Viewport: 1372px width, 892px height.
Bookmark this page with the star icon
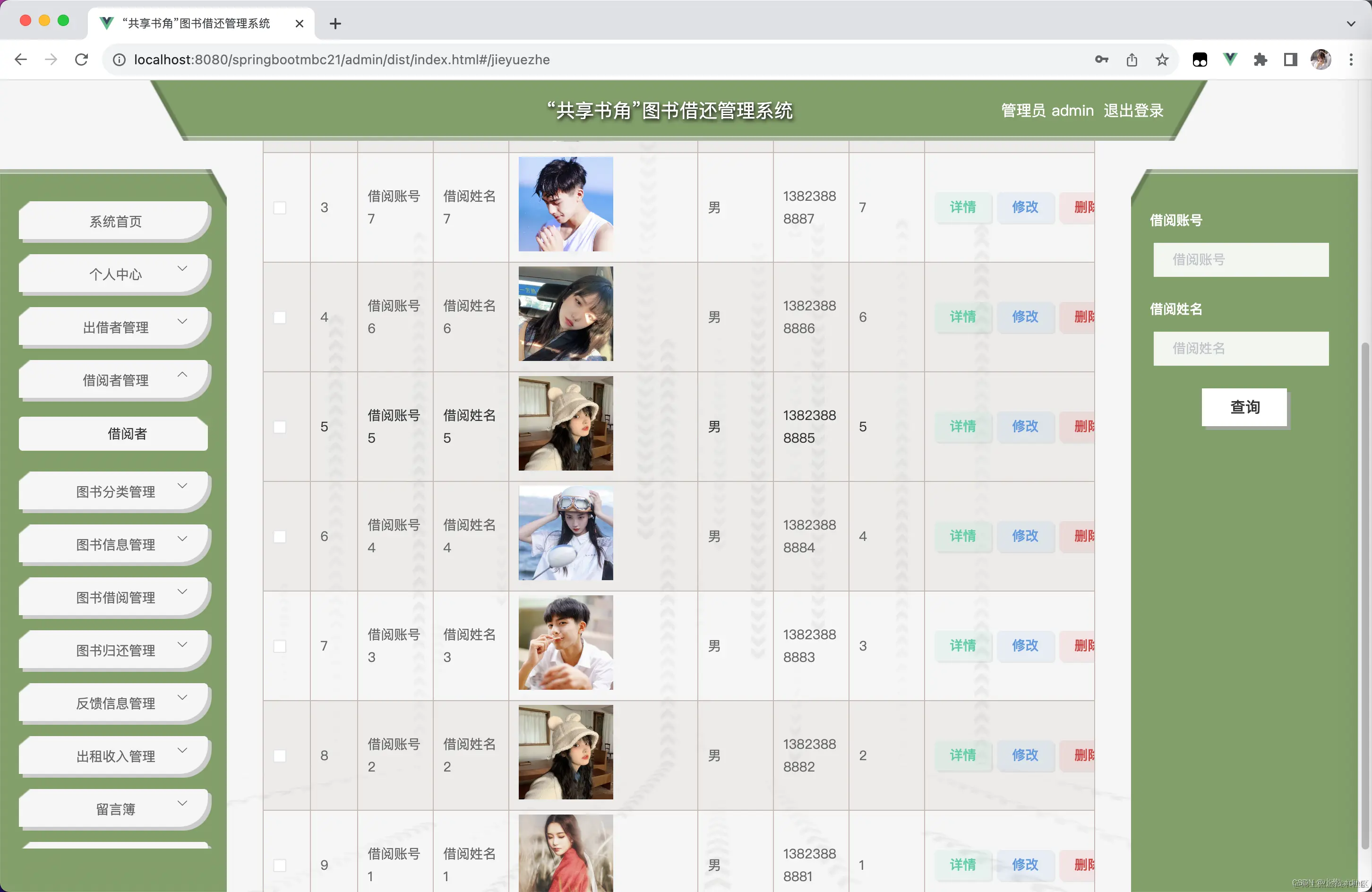click(1162, 60)
